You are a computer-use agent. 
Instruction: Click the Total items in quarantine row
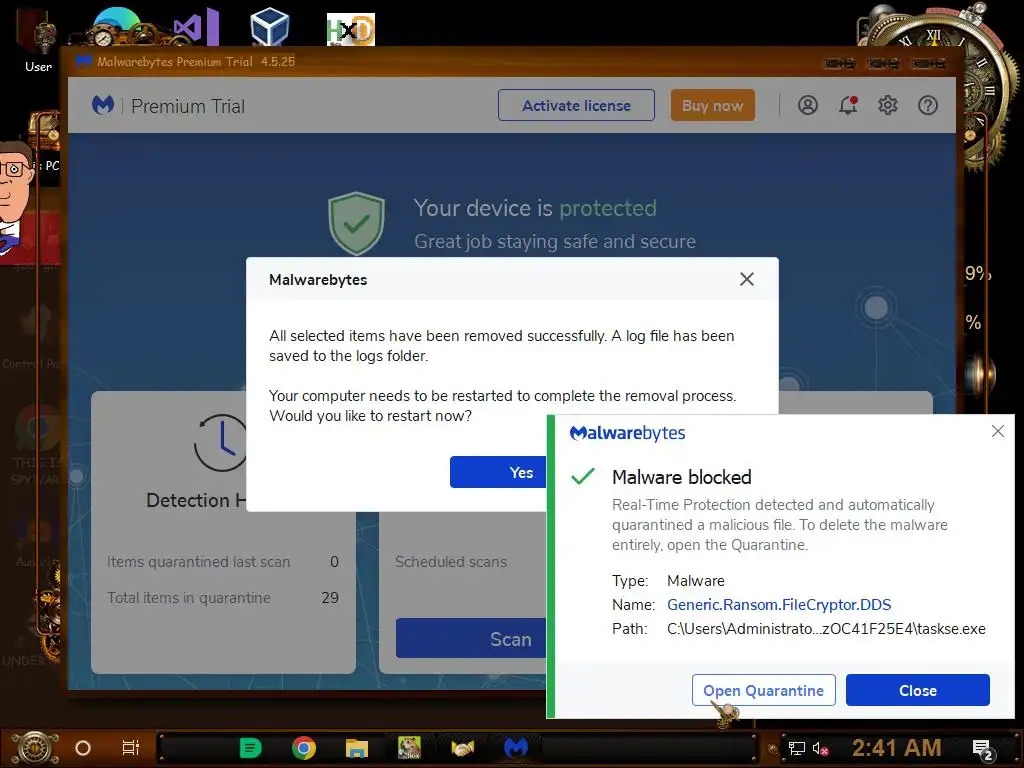pyautogui.click(x=223, y=598)
